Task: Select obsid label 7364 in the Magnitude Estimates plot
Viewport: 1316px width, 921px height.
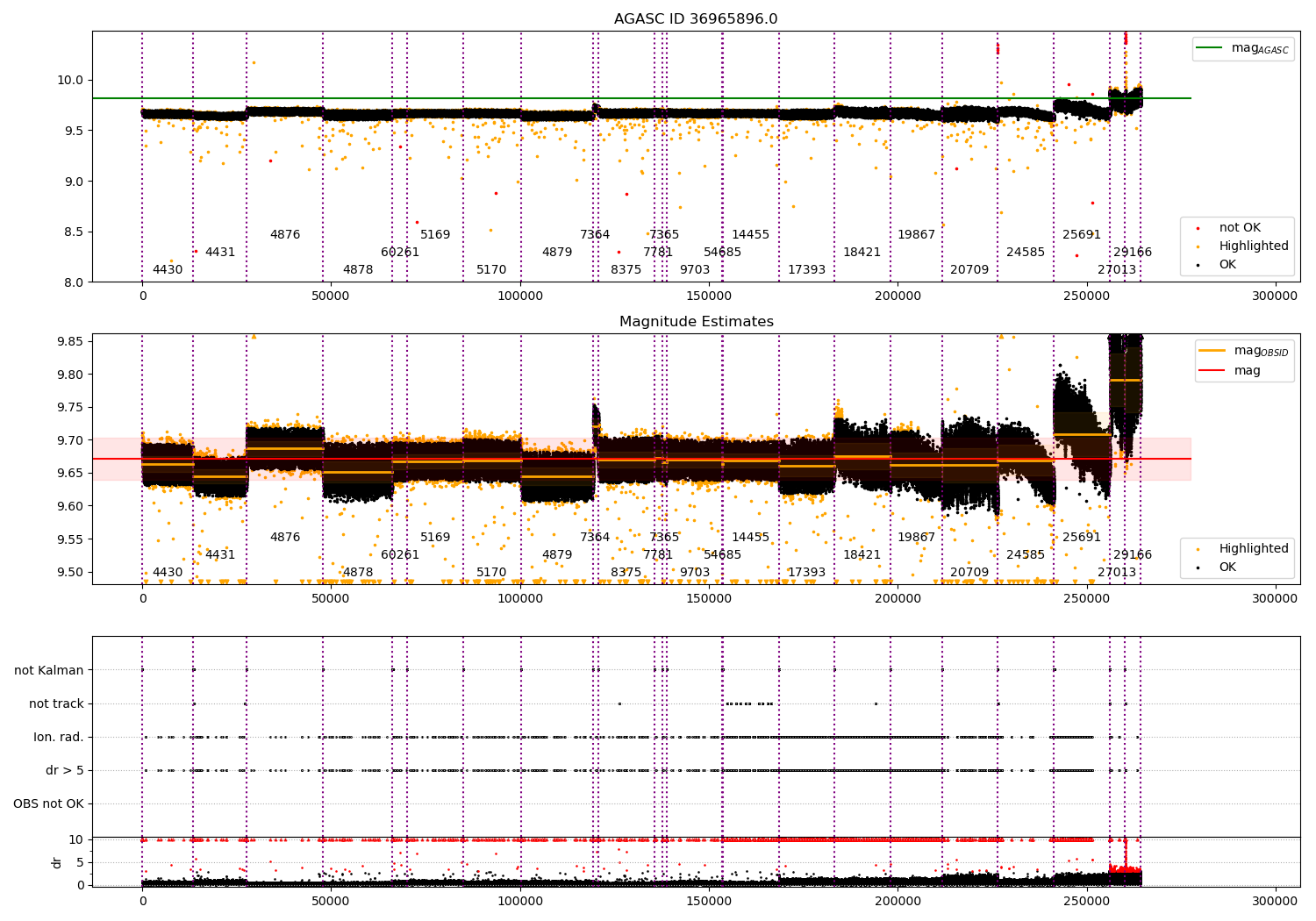Action: click(x=595, y=538)
